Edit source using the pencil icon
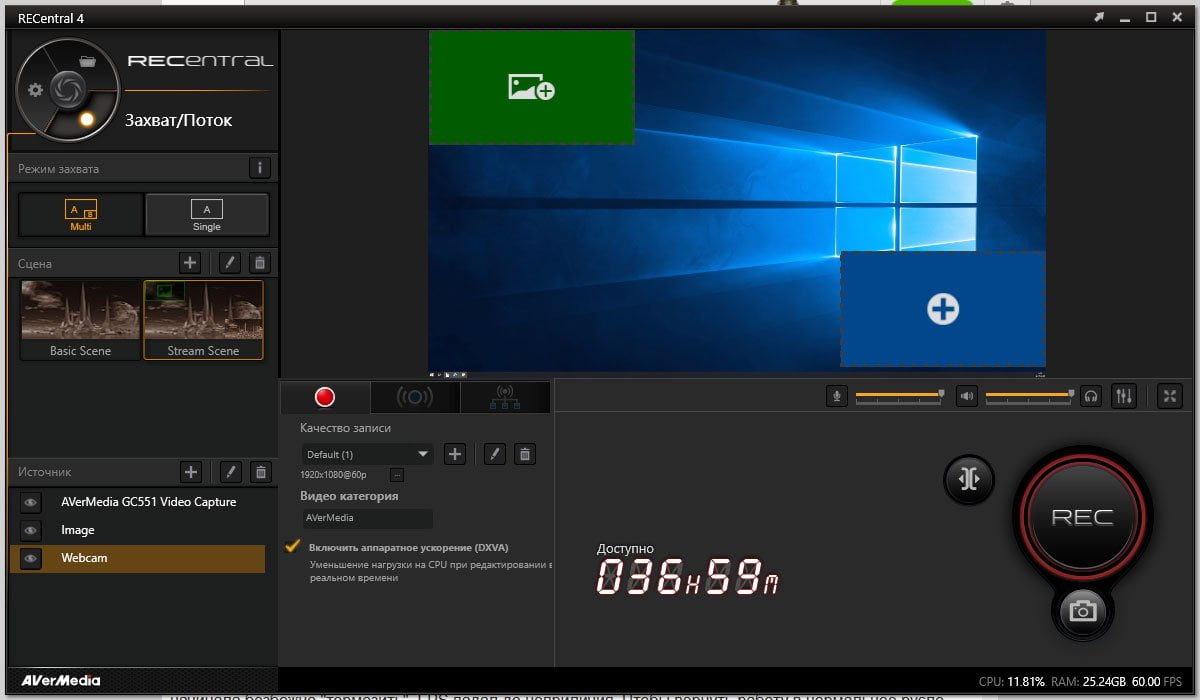Viewport: 1200px width, 700px height. point(230,472)
